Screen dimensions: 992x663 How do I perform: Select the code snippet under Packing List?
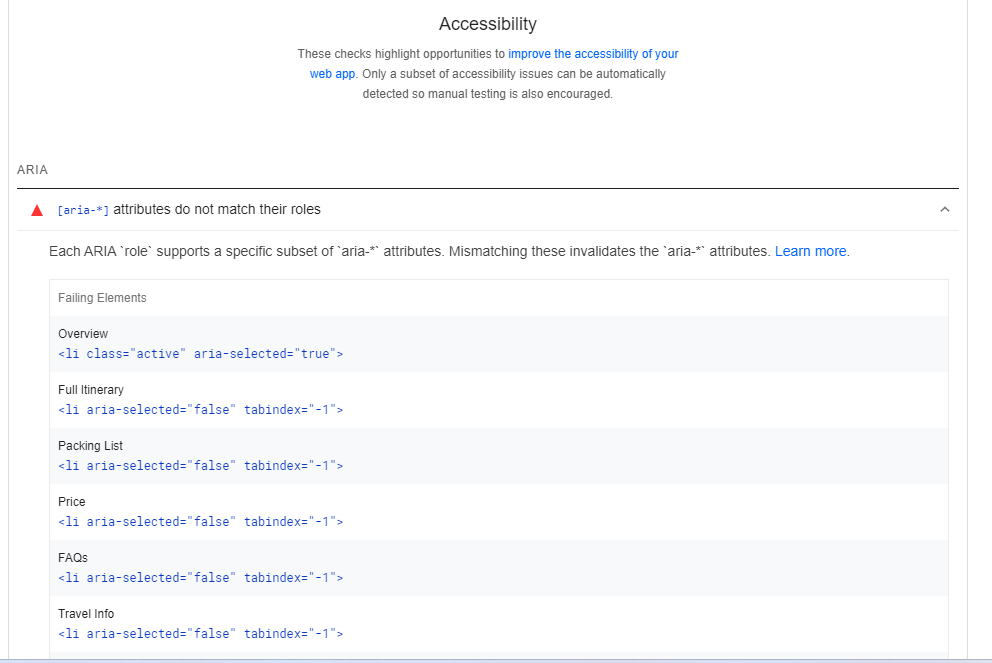point(201,466)
